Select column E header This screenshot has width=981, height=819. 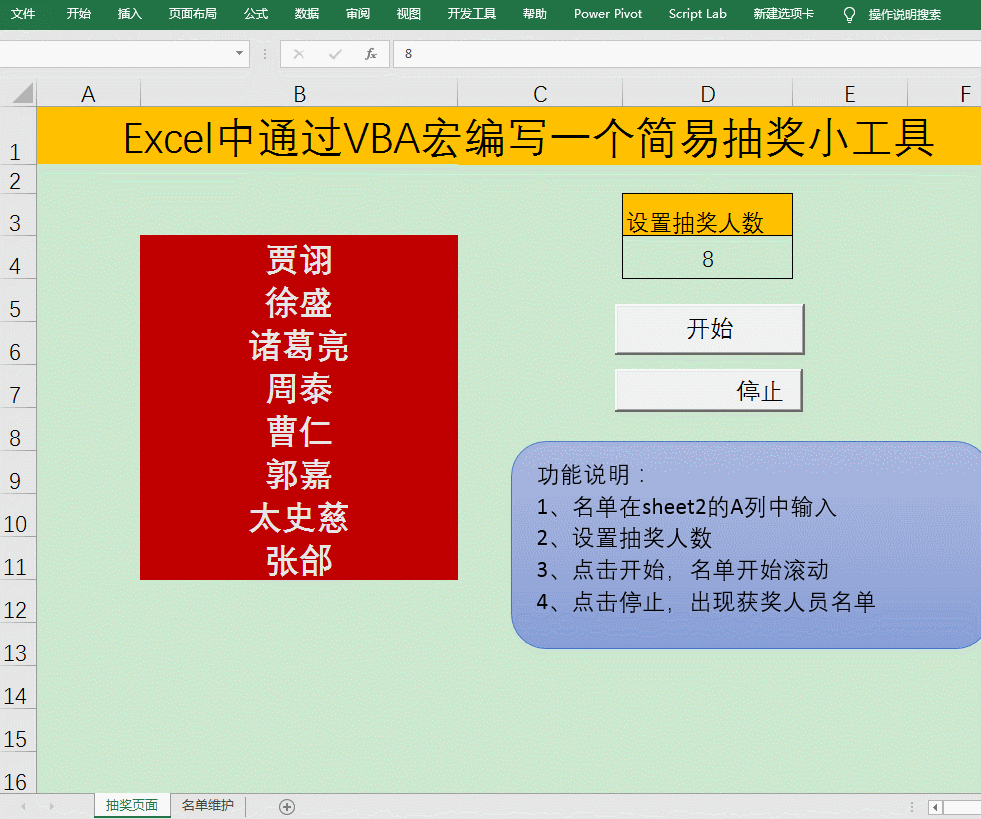click(x=850, y=94)
